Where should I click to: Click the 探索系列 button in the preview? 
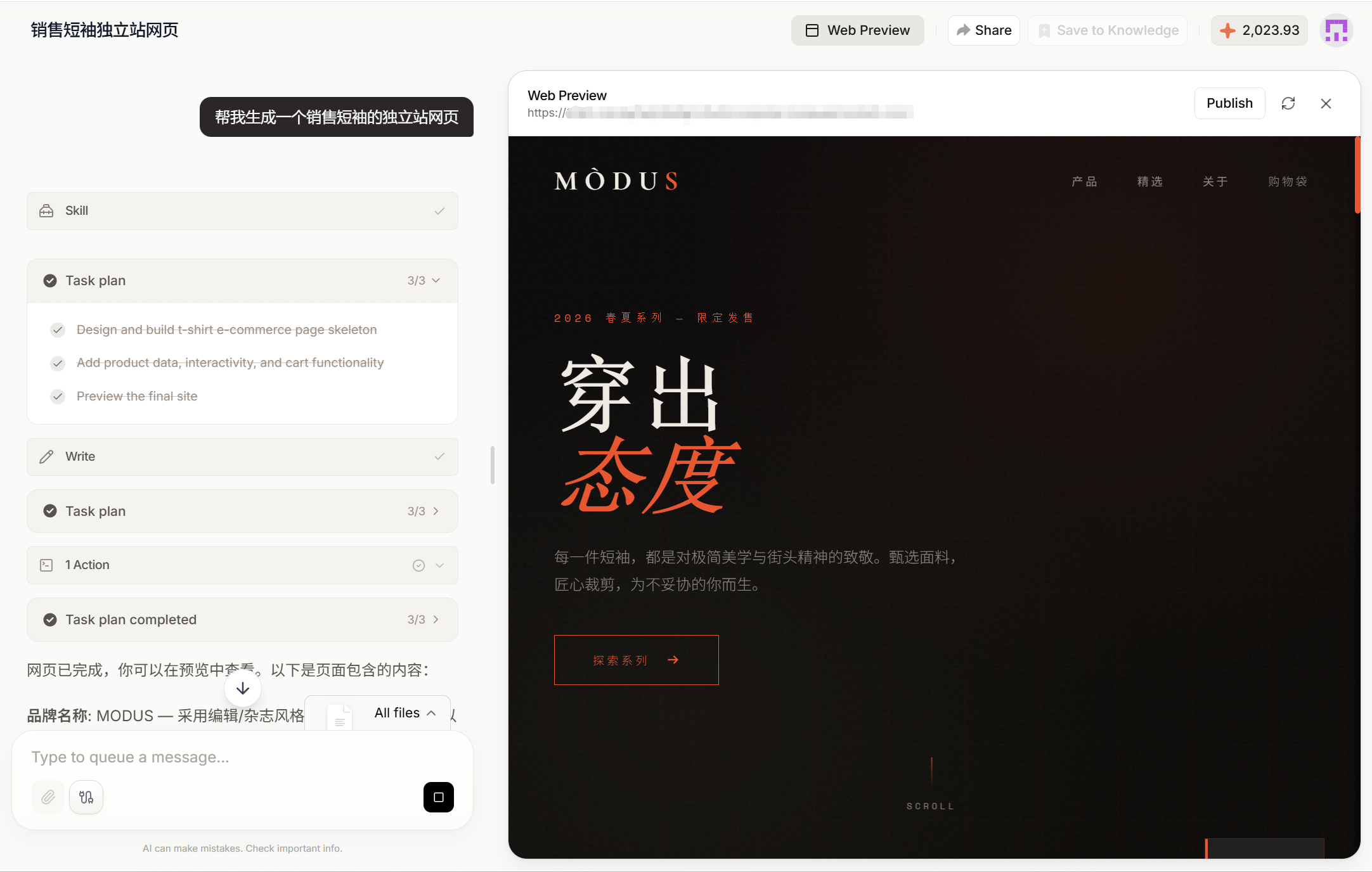[x=636, y=660]
